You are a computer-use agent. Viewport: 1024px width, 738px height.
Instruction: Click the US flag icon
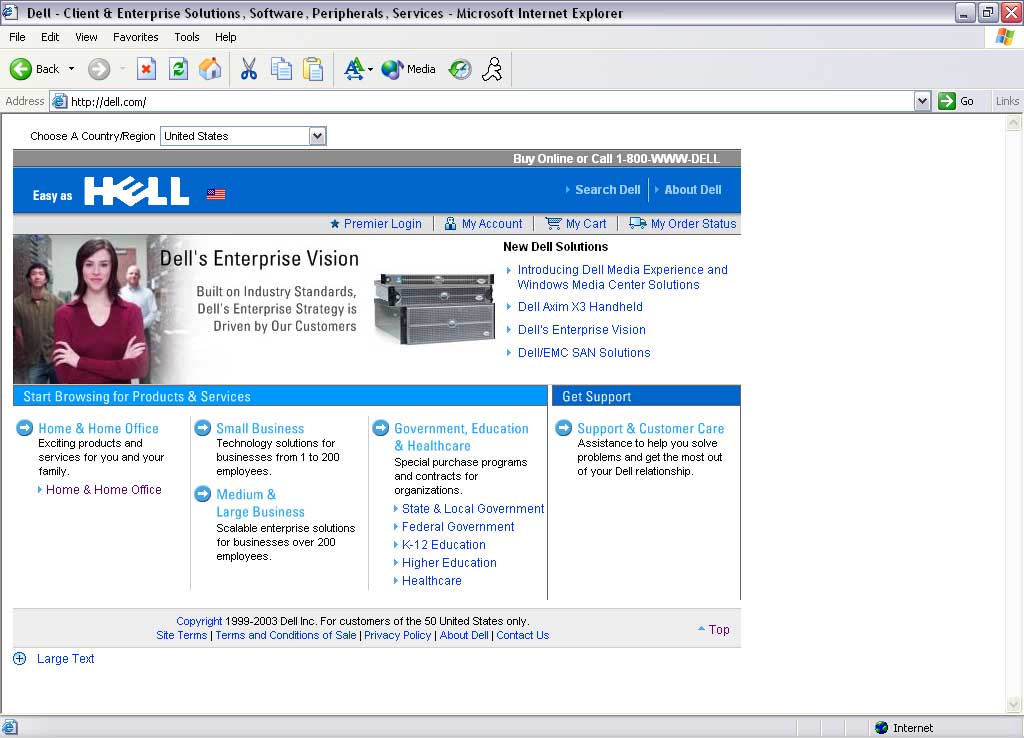click(216, 194)
